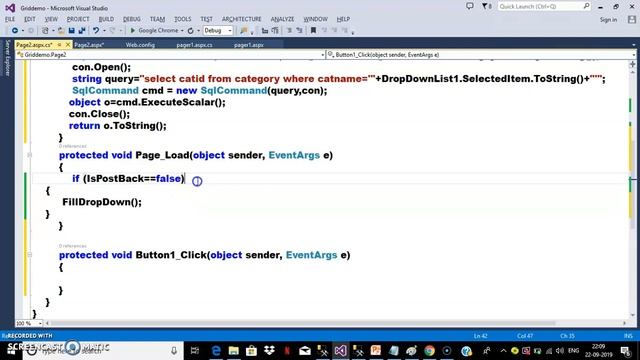The width and height of the screenshot is (640, 360).
Task: Expand the Navigate Backward history arrow
Action: (23, 31)
